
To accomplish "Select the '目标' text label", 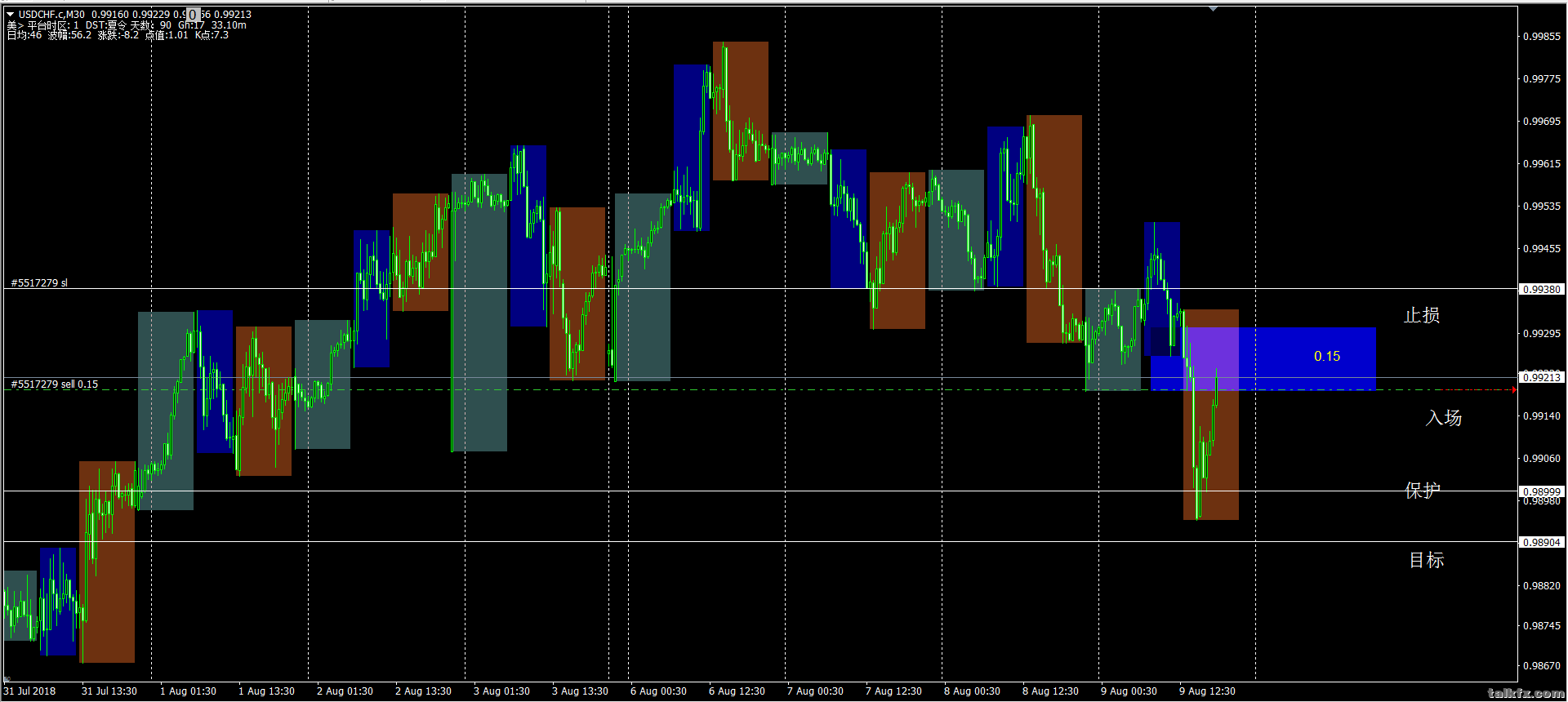I will coord(1427,560).
